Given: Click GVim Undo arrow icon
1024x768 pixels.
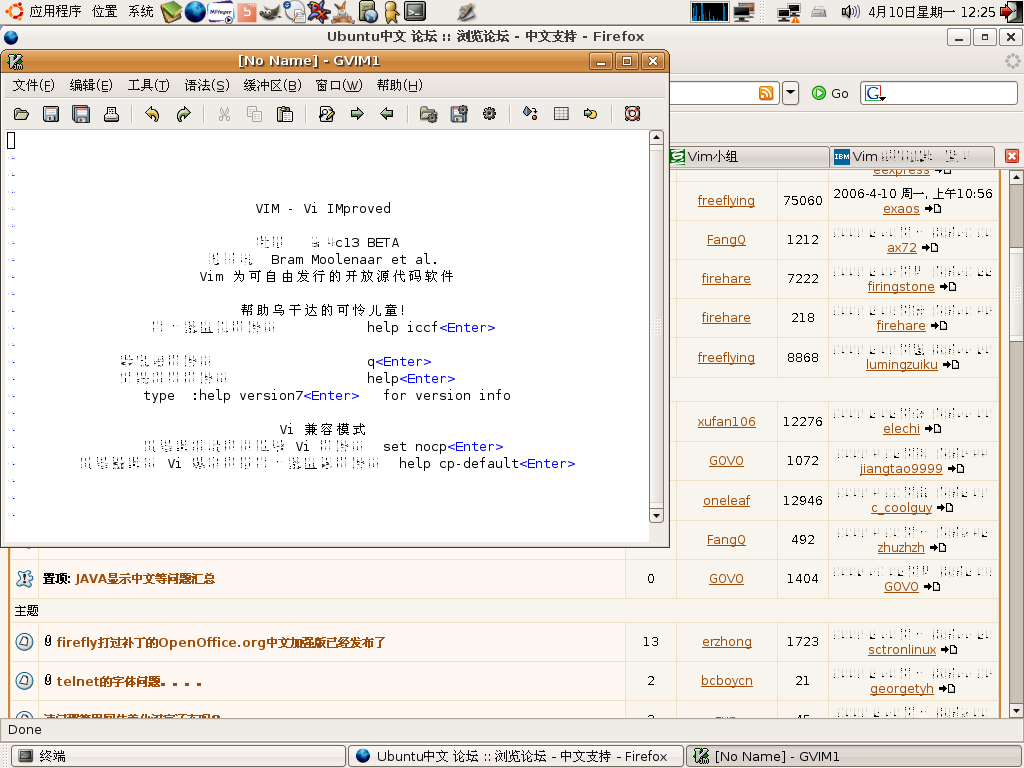Looking at the screenshot, I should coord(152,114).
